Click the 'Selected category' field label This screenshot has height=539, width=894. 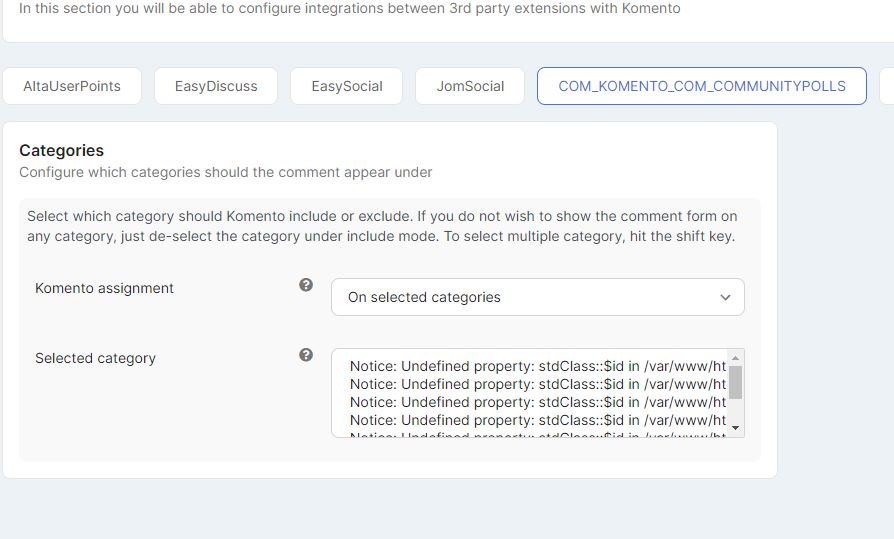(95, 358)
